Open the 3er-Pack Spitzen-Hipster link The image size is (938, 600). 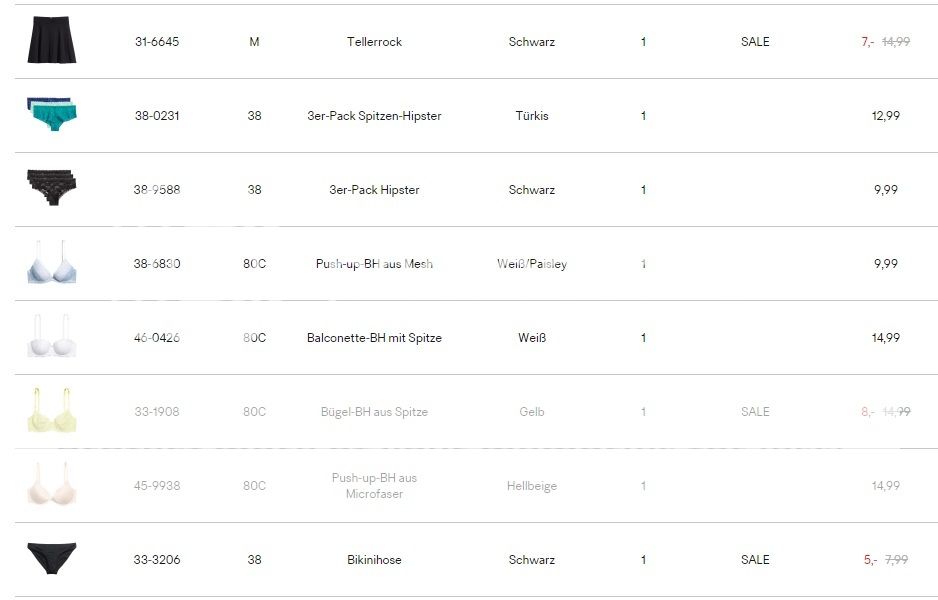coord(374,116)
